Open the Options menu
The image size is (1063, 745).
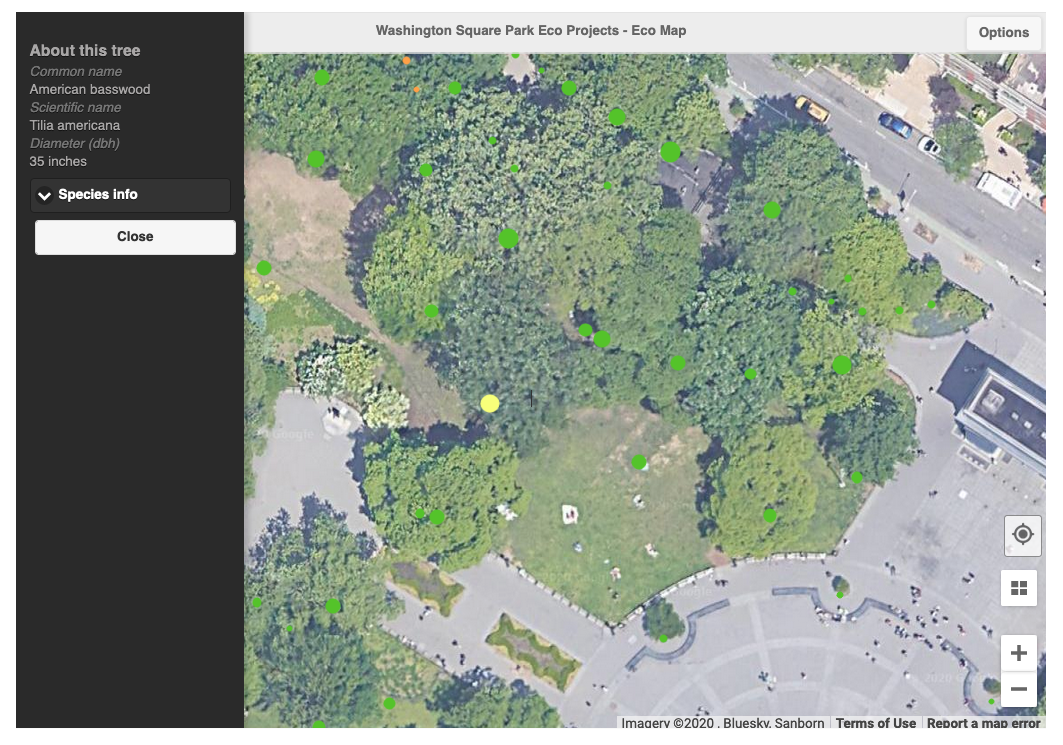pos(1003,33)
